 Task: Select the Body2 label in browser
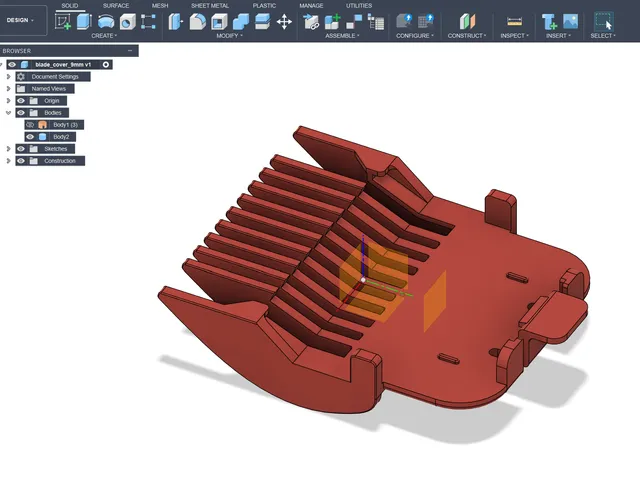coord(61,137)
